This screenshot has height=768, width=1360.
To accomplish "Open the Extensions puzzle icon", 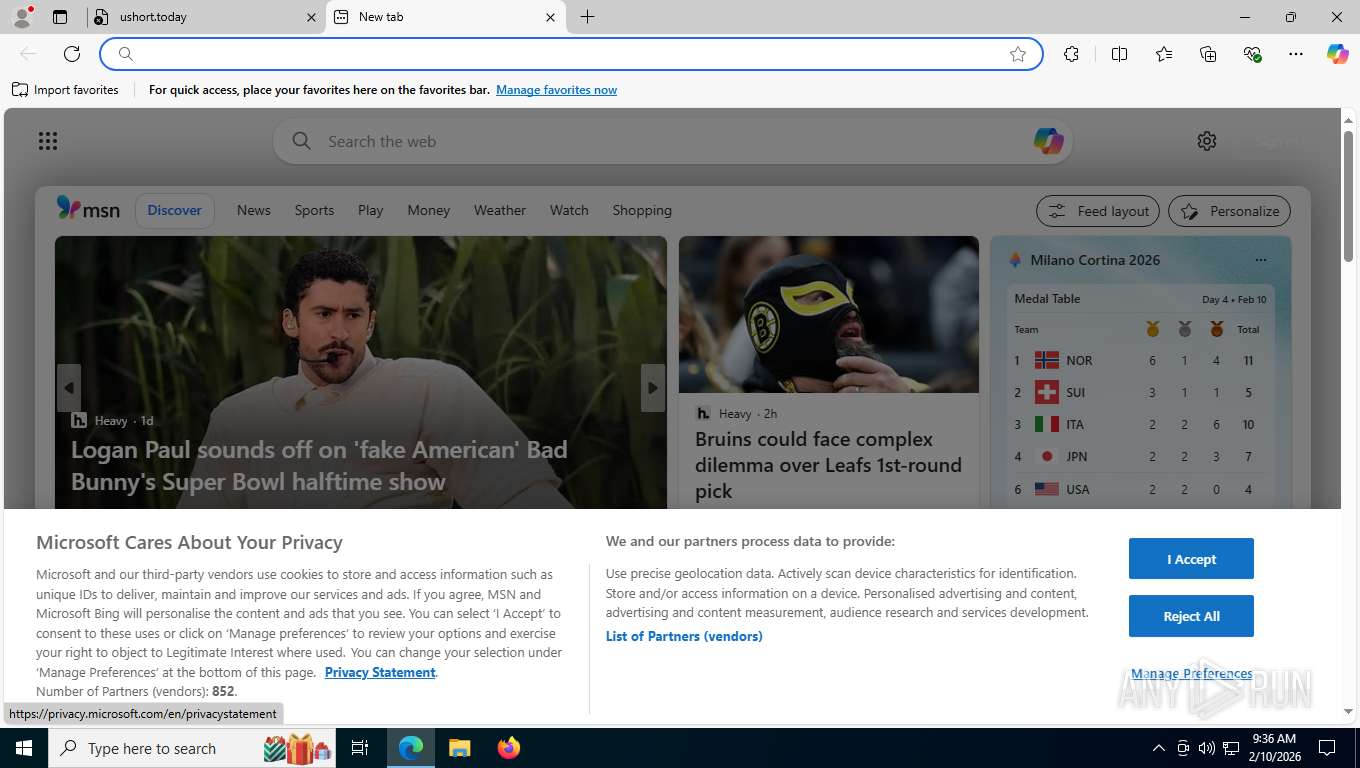I will [1071, 54].
